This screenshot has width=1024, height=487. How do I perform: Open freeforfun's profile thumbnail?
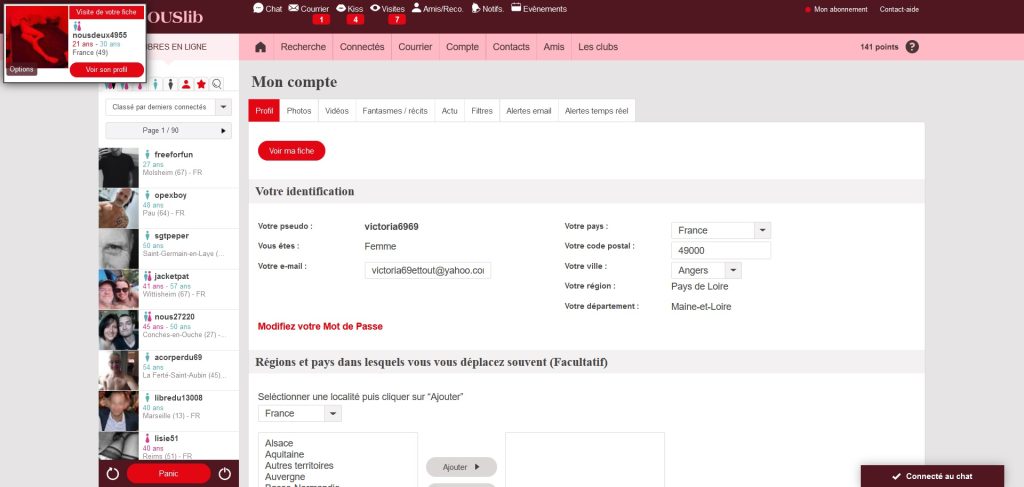(x=118, y=165)
